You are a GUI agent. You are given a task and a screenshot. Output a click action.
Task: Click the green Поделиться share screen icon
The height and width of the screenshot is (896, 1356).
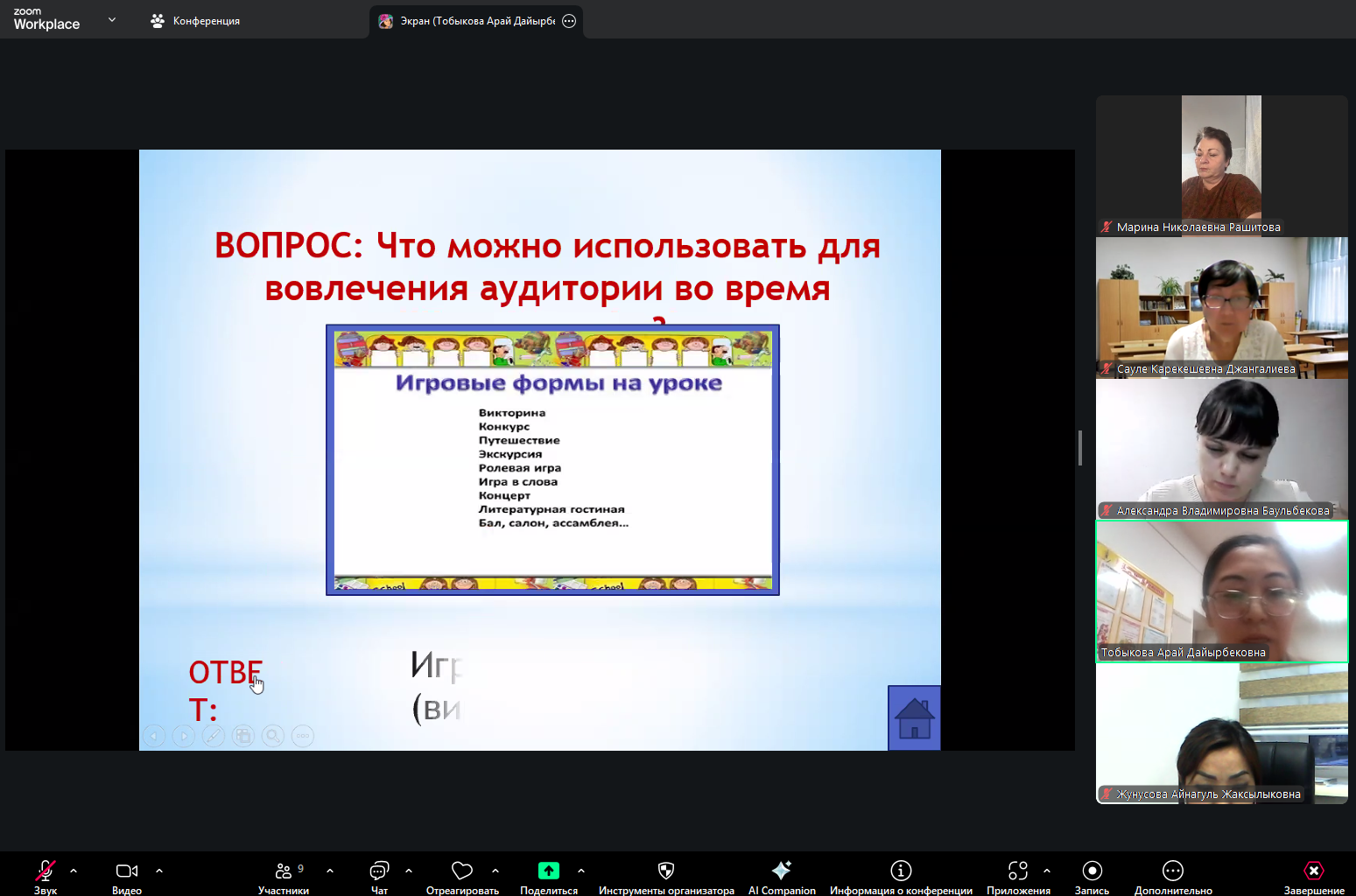click(548, 871)
